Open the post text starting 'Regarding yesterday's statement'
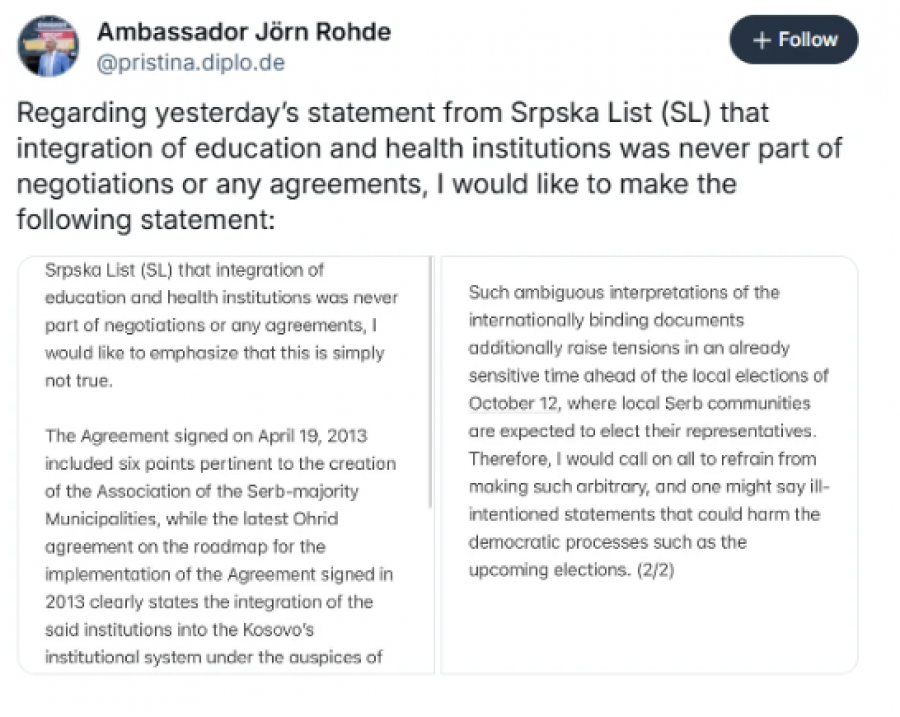Screen dimensions: 900x717 429,166
